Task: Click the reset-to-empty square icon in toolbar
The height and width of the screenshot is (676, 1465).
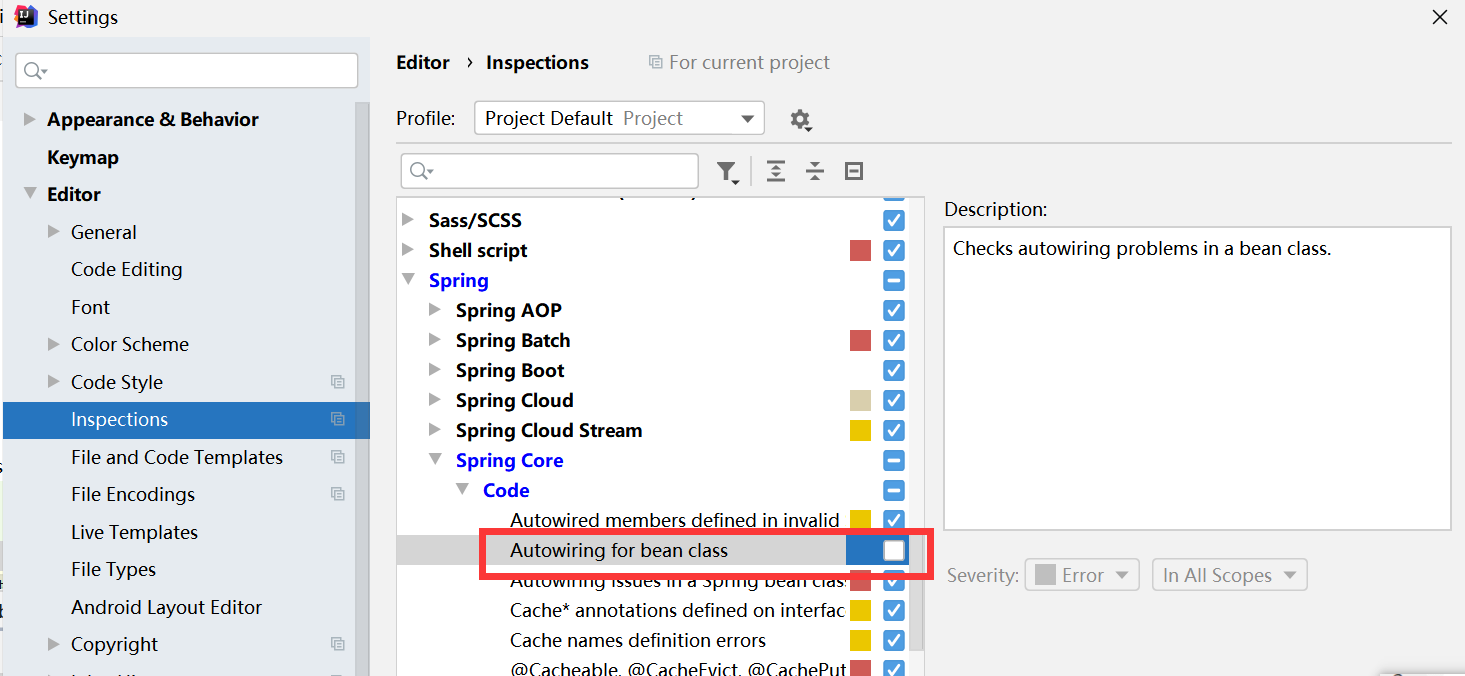Action: pos(854,172)
